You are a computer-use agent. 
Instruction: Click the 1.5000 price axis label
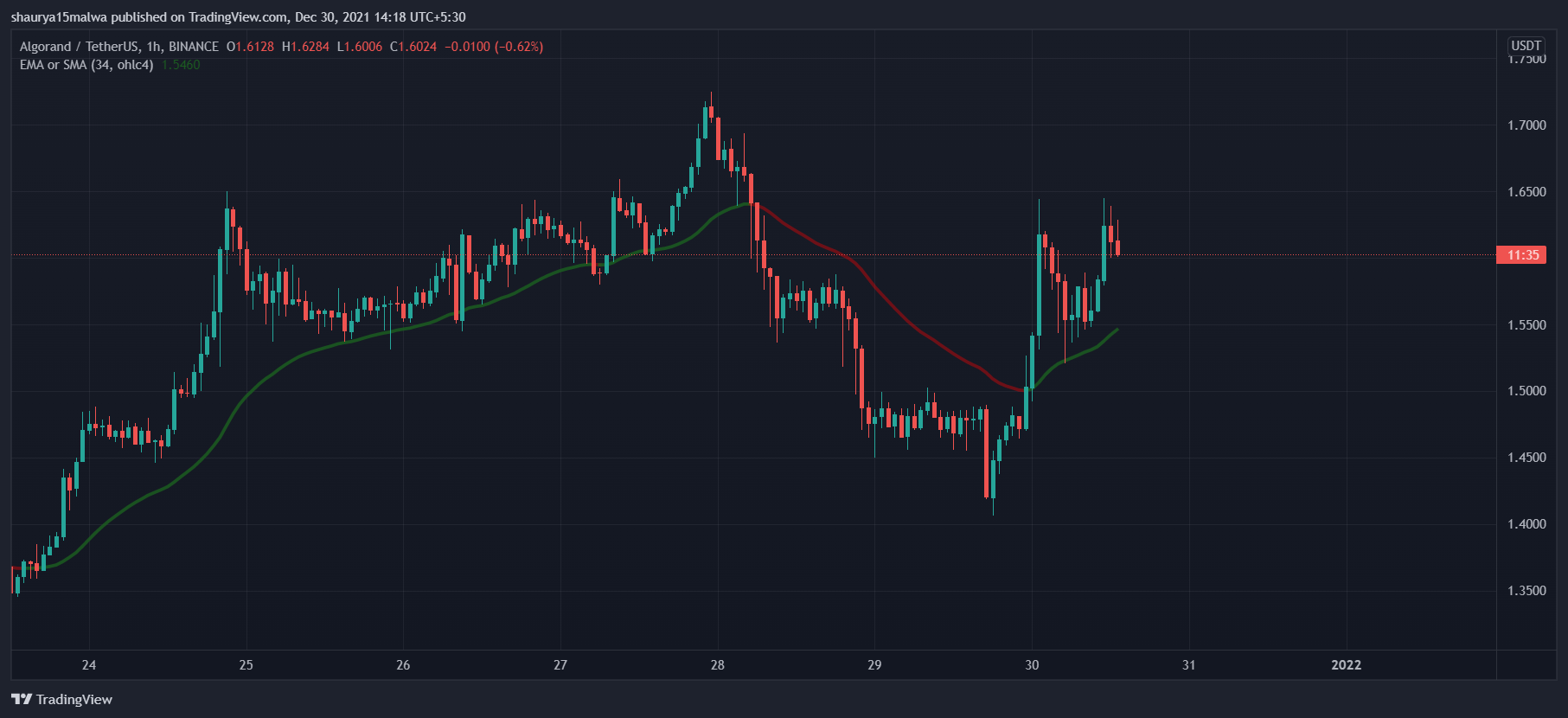click(1526, 391)
